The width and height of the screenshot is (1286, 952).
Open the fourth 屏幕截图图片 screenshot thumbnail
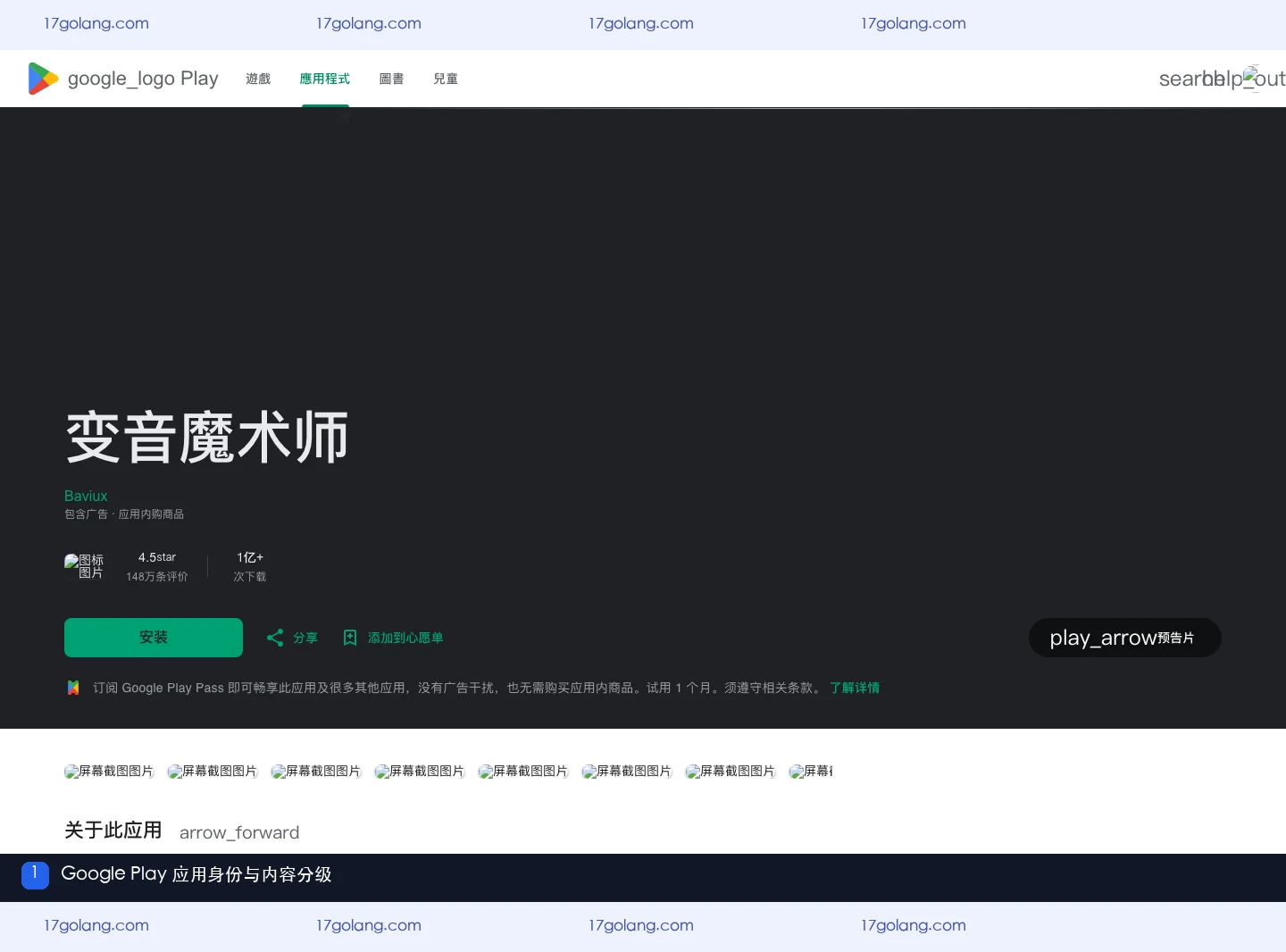pyautogui.click(x=420, y=772)
